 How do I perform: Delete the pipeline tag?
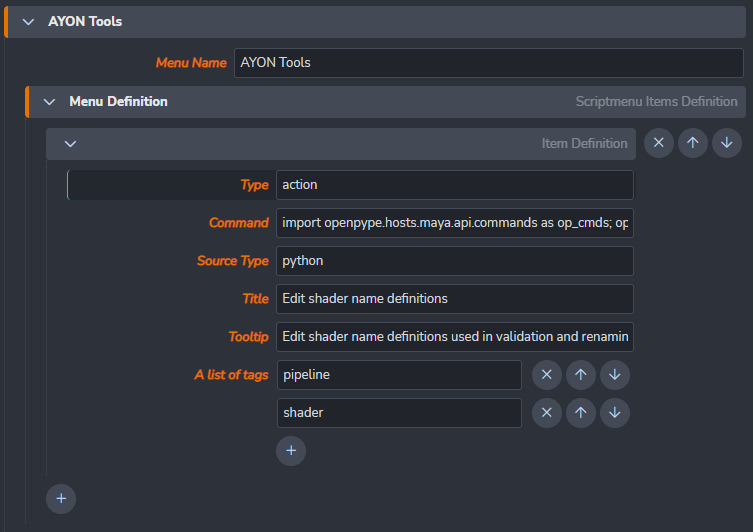[x=547, y=375]
